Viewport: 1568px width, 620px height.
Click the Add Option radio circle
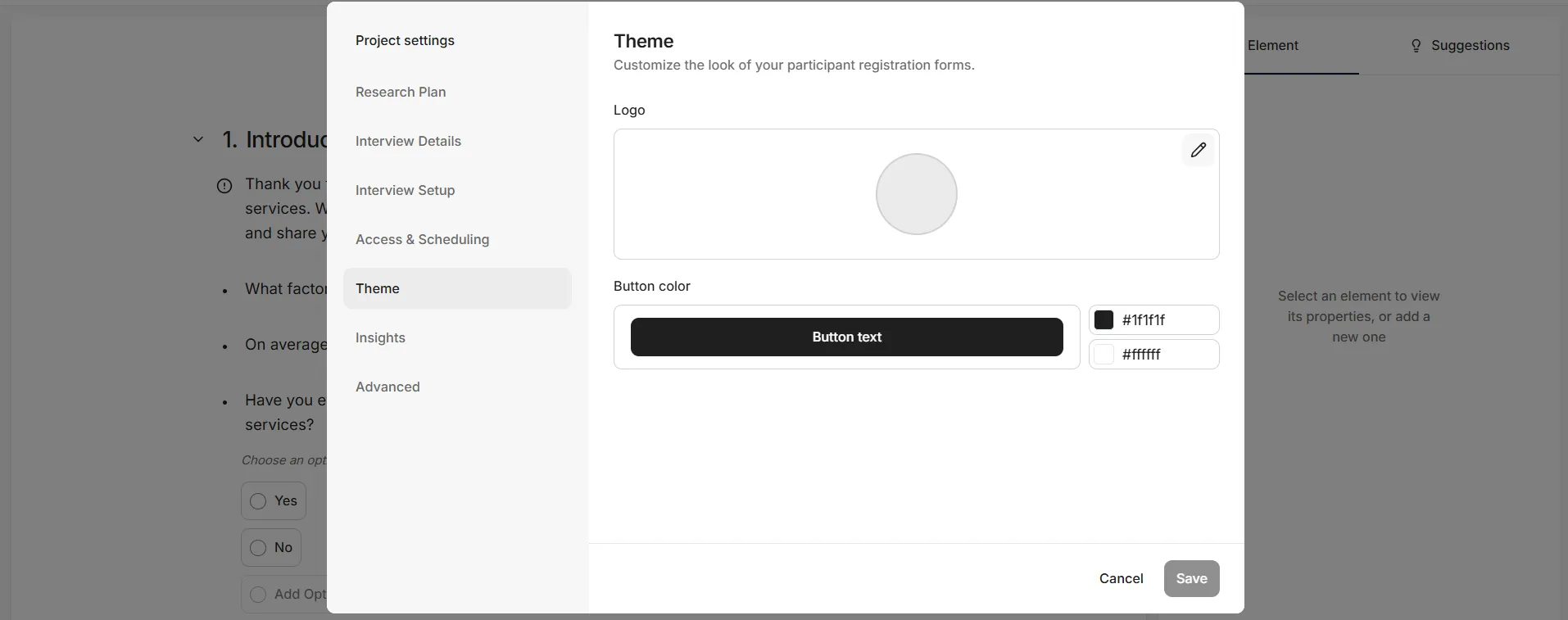point(258,595)
